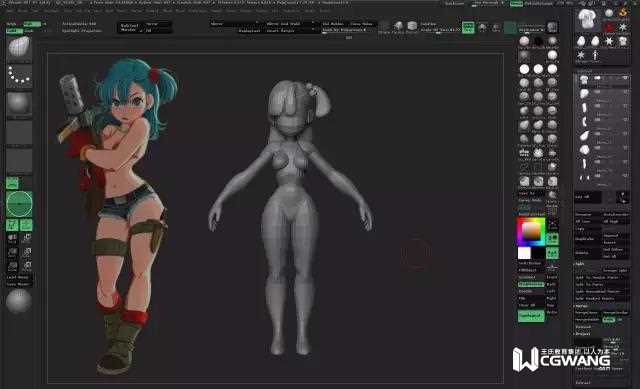Click the subtool reorder arrows icon beside List All
640x389 pixels.
pyautogui.click(x=623, y=197)
